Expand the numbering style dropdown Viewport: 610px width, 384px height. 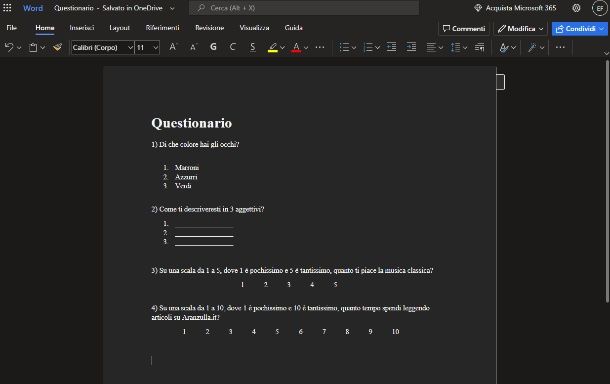coord(377,48)
